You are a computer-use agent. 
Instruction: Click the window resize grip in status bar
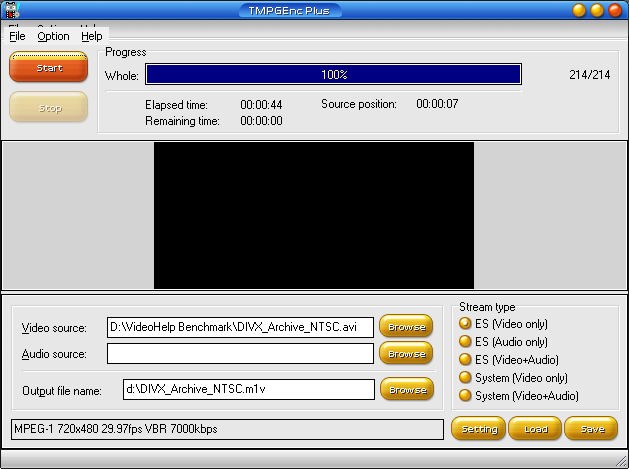(x=621, y=461)
